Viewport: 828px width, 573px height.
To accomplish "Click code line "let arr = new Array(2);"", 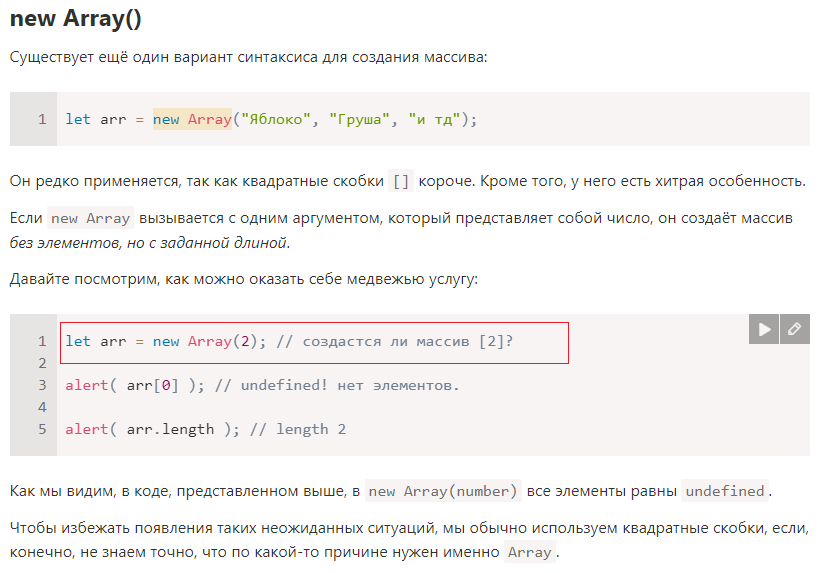I will 166,342.
